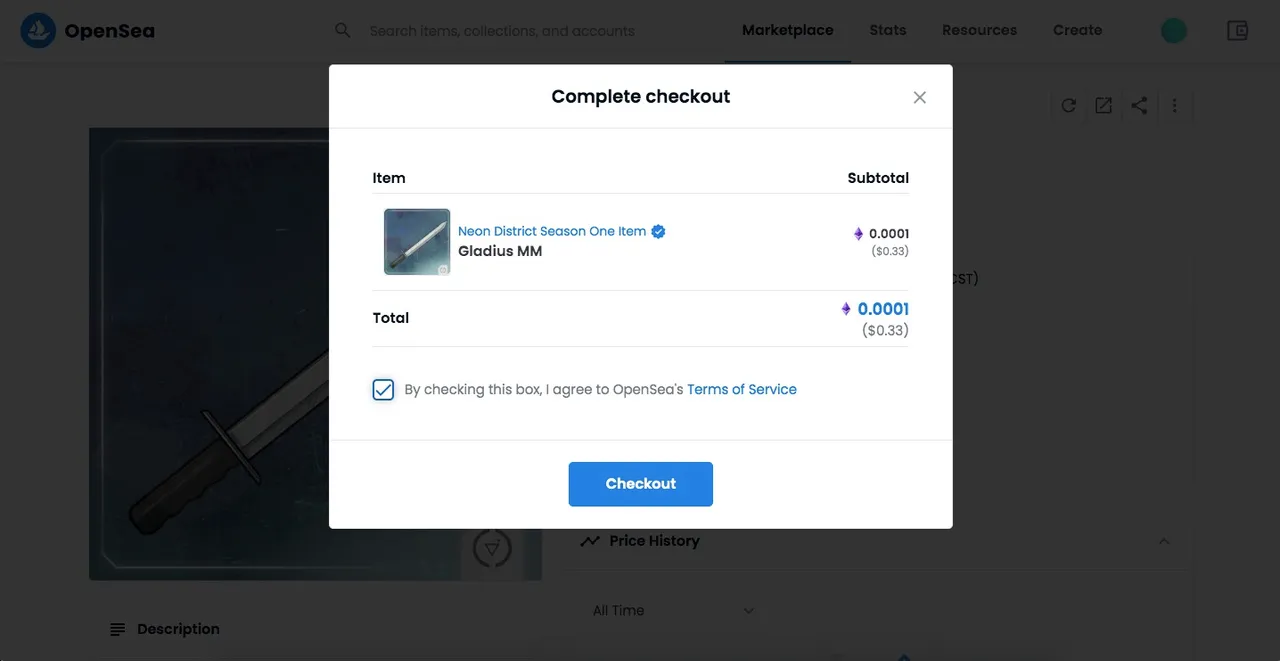Click the search magnifier icon
This screenshot has height=661, width=1280.
point(343,31)
